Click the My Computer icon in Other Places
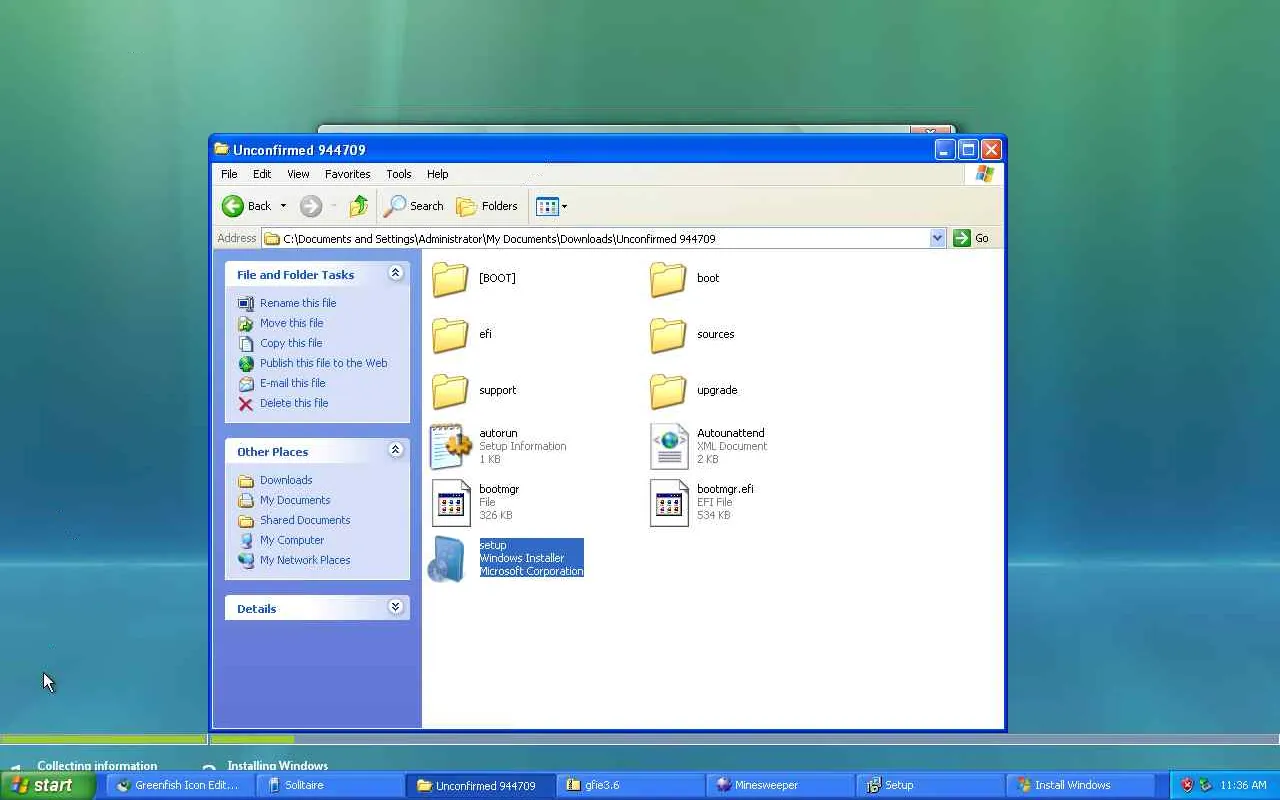Screen dimensions: 1280x800 (246, 540)
